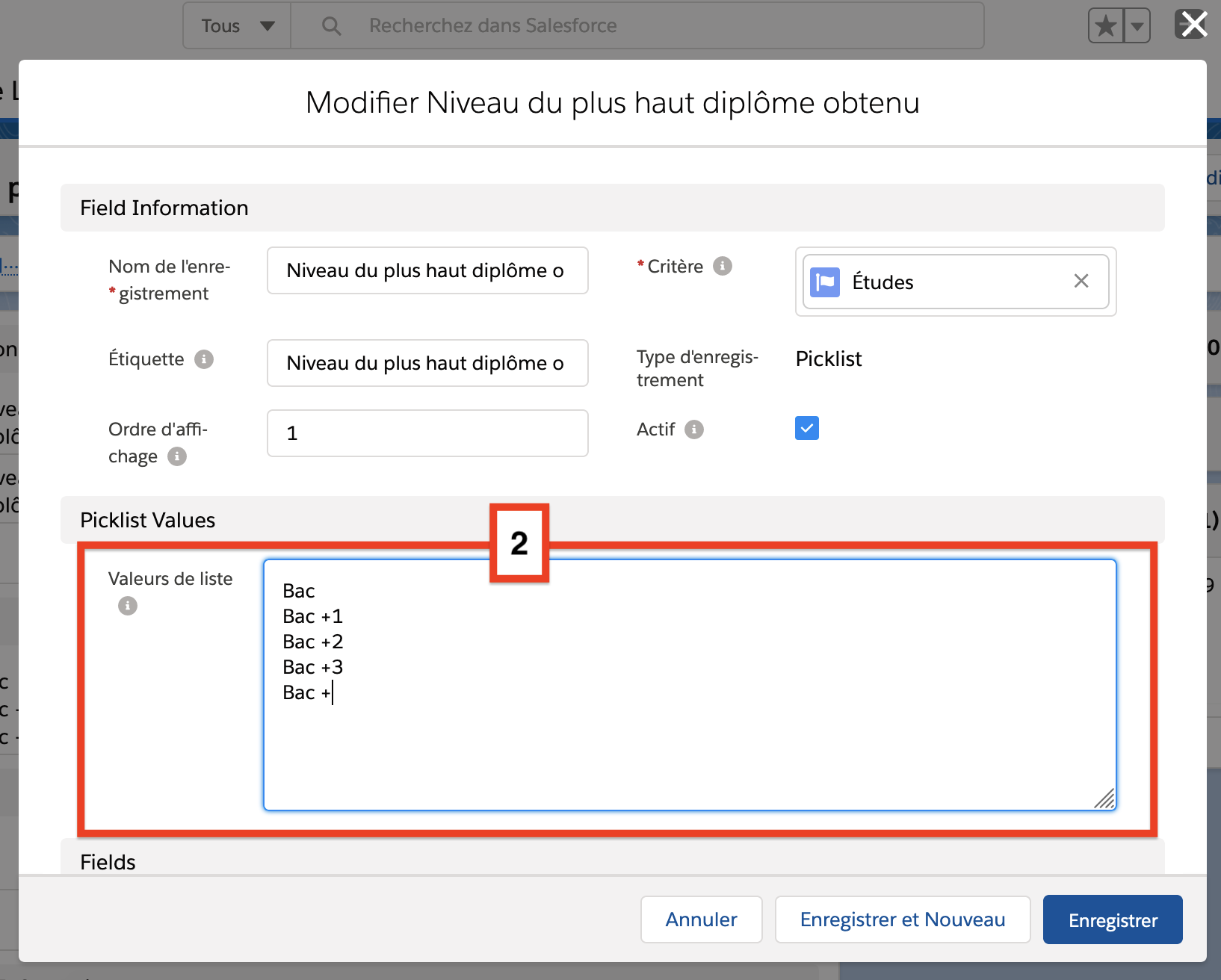Click the info icon next to Actif
Viewport: 1221px width, 980px height.
pyautogui.click(x=694, y=429)
